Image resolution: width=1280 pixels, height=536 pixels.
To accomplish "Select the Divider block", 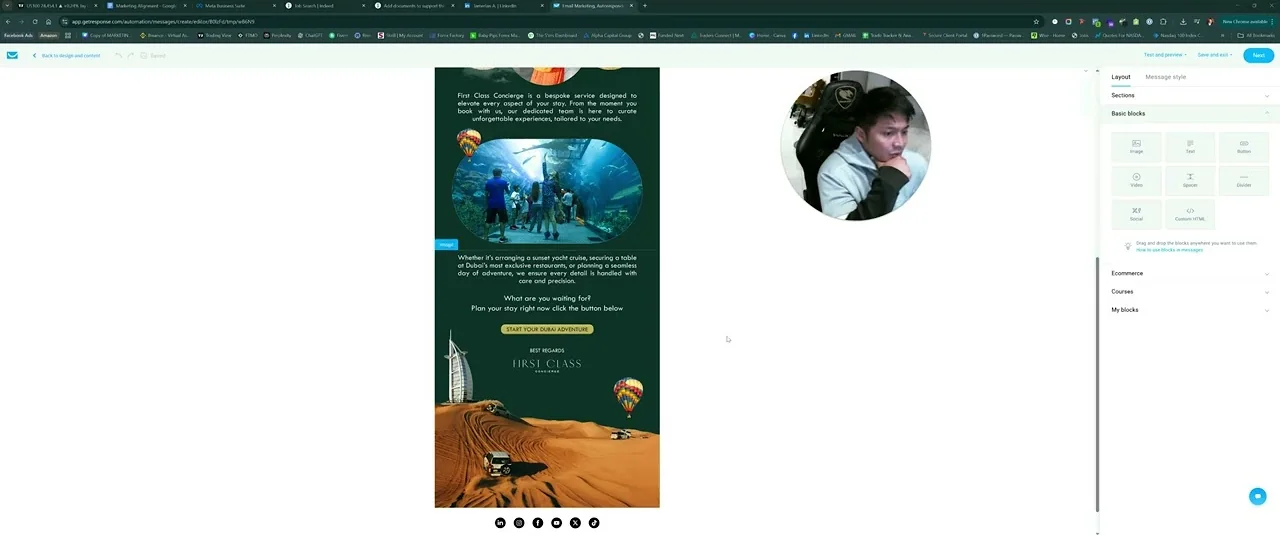I will point(1244,180).
